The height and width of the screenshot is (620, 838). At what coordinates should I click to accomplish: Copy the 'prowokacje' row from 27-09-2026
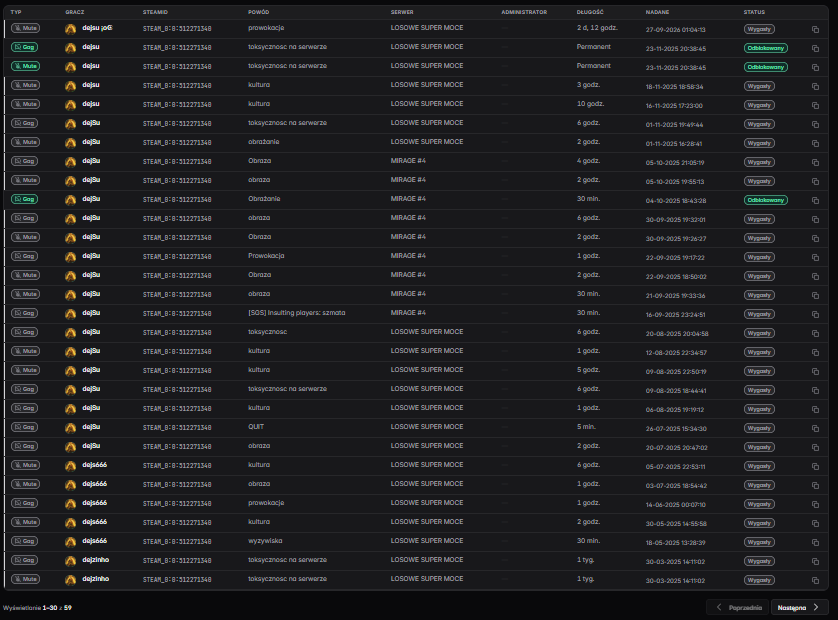(815, 29)
